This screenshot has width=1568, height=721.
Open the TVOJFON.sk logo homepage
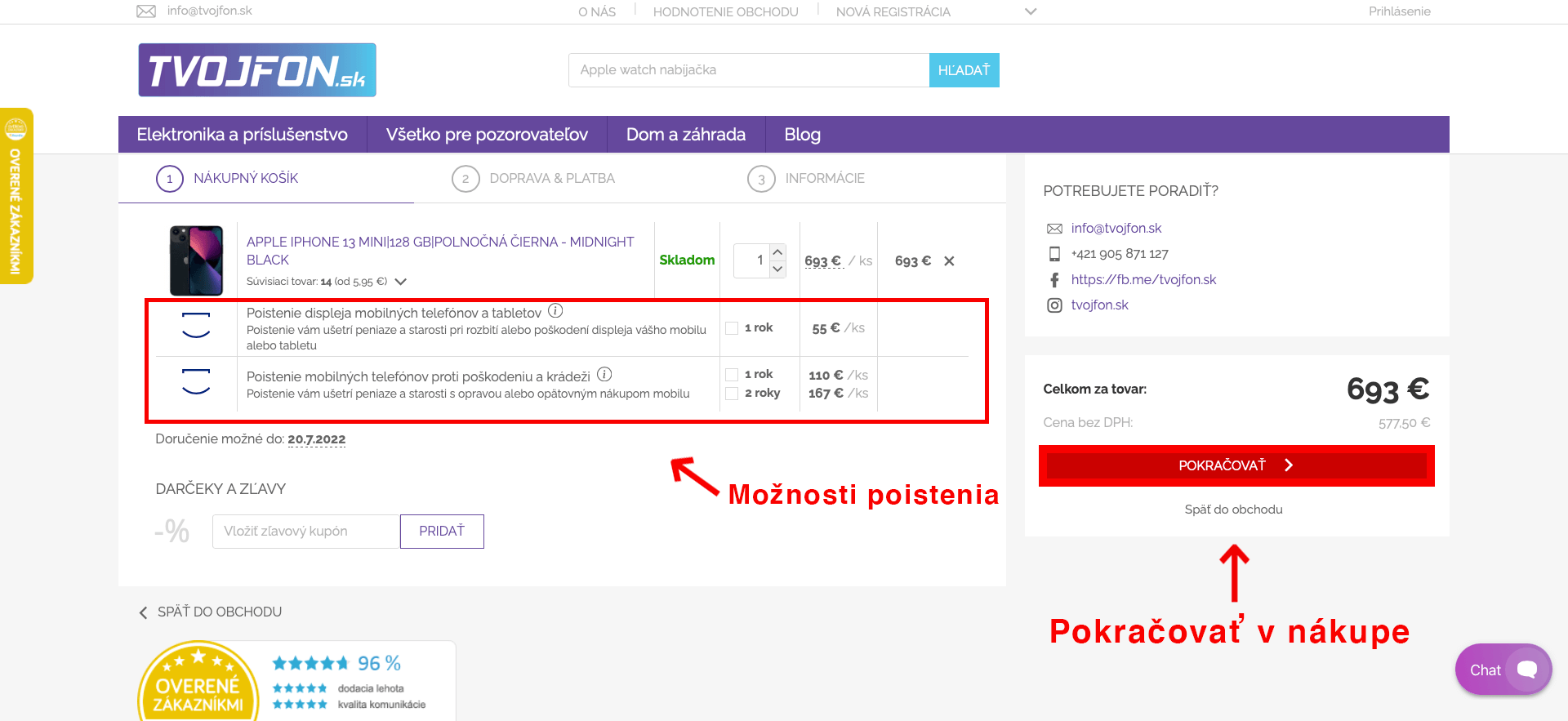[257, 70]
